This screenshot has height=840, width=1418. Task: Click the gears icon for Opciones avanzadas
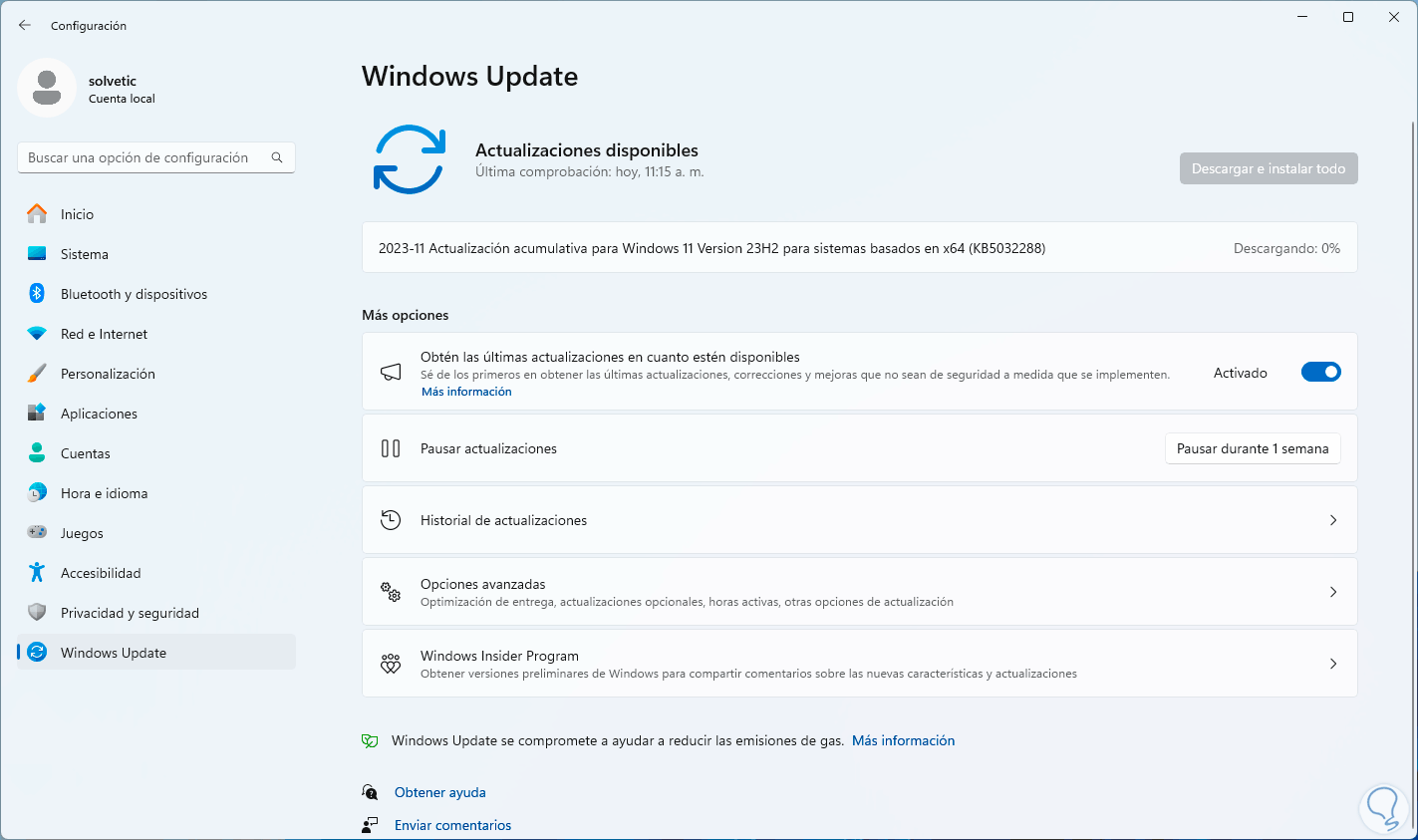click(x=391, y=592)
